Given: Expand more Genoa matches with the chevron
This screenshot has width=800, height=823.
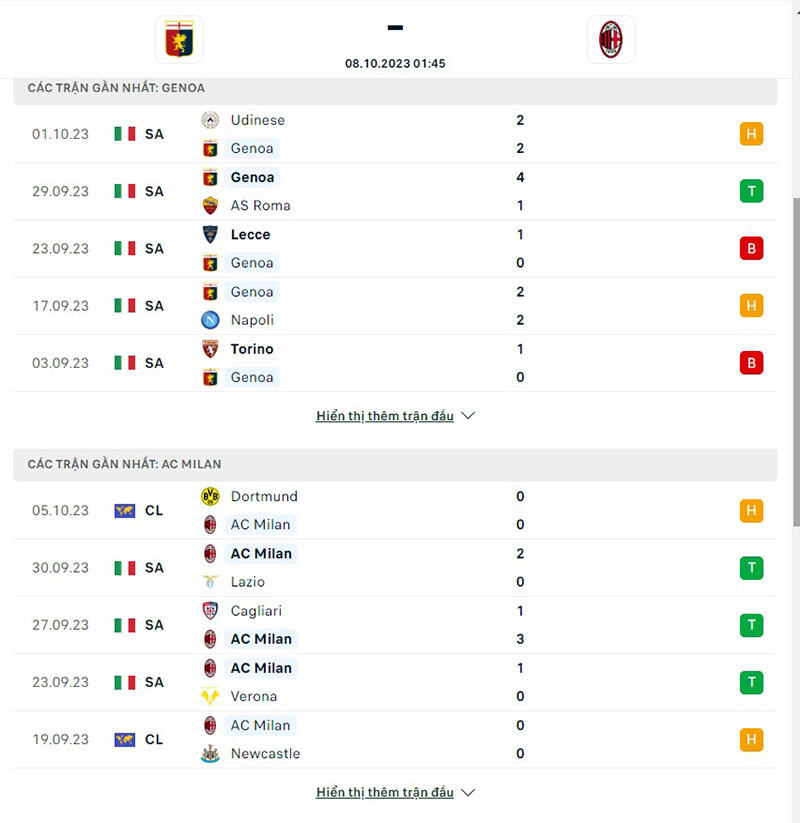Looking at the screenshot, I should pyautogui.click(x=468, y=416).
